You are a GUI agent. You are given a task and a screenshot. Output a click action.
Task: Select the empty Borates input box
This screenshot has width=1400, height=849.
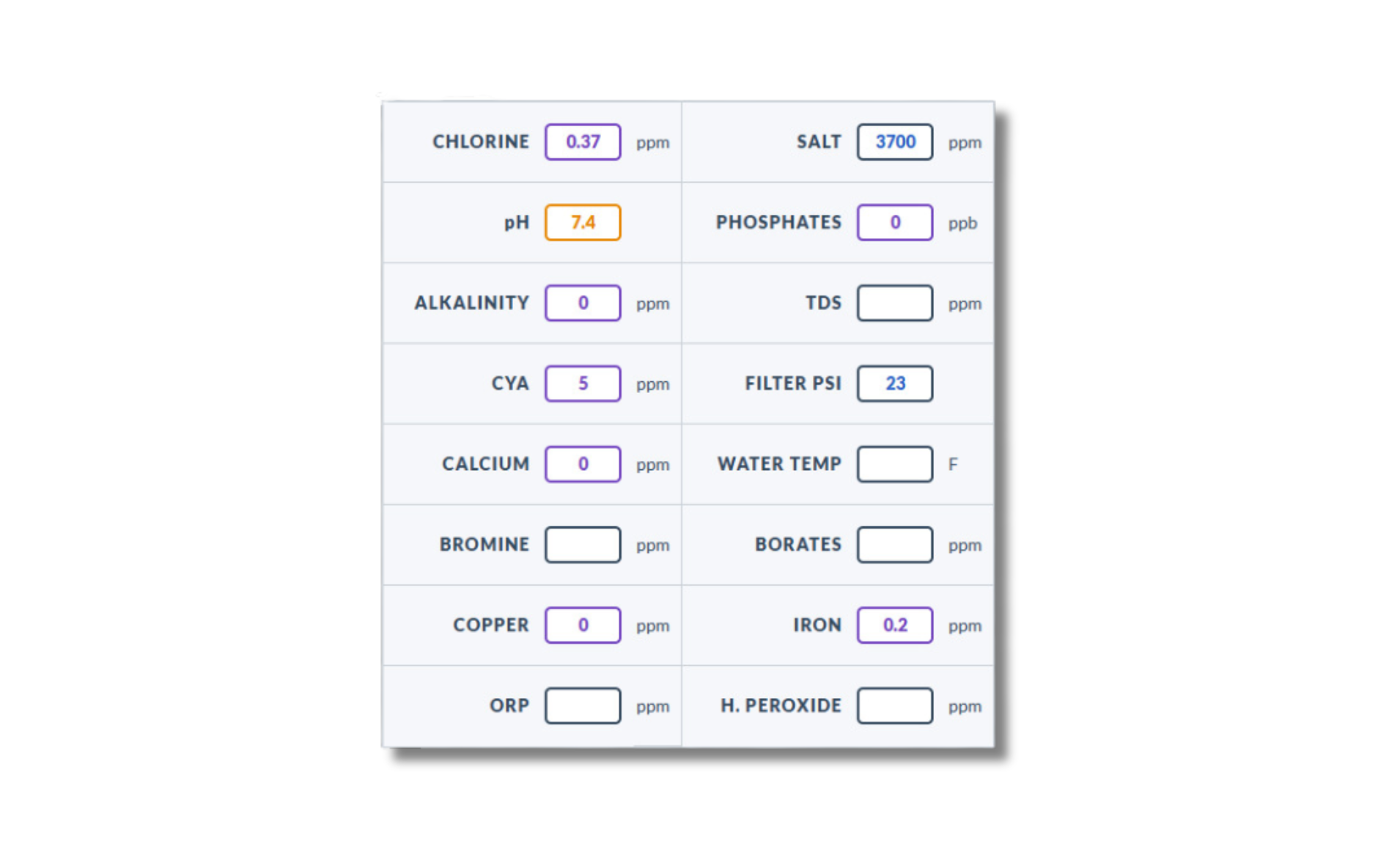(894, 545)
